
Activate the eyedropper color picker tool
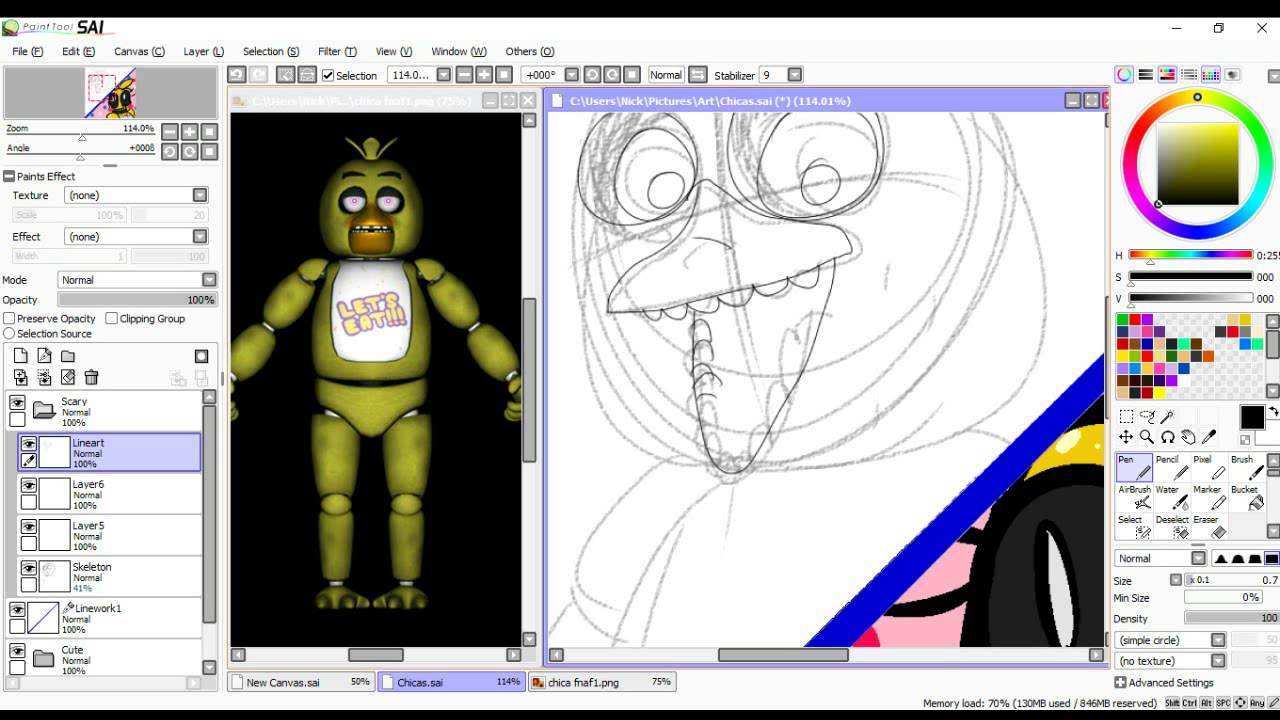[1208, 437]
